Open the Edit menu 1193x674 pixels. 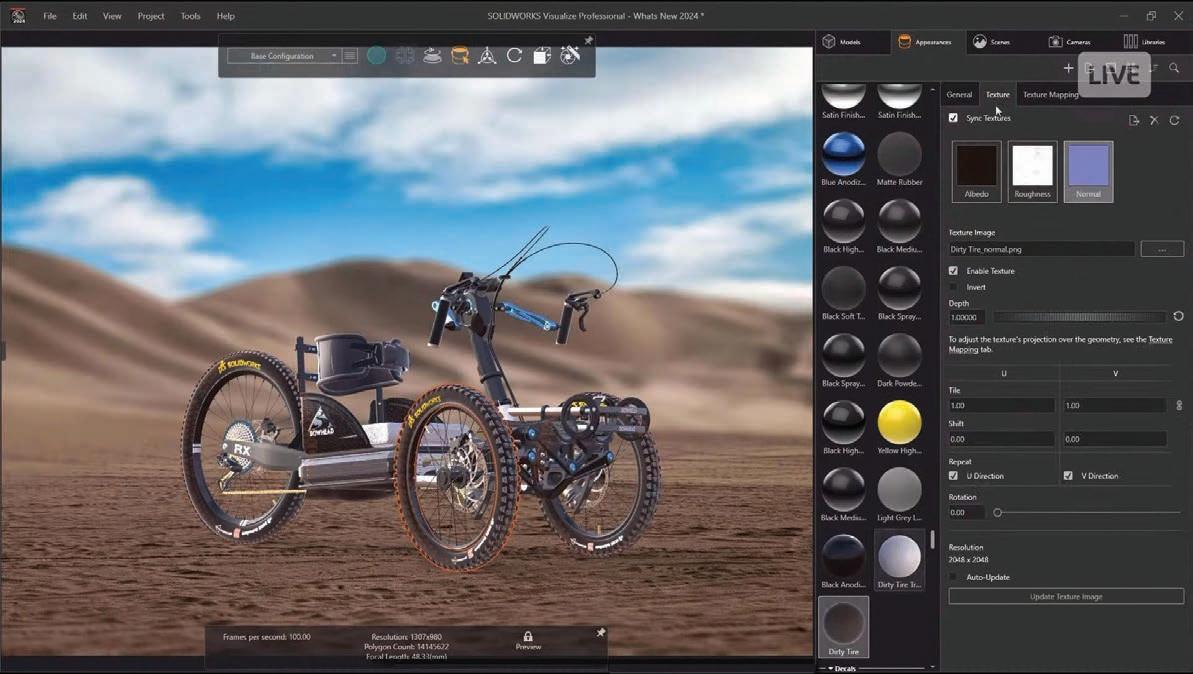(x=80, y=16)
